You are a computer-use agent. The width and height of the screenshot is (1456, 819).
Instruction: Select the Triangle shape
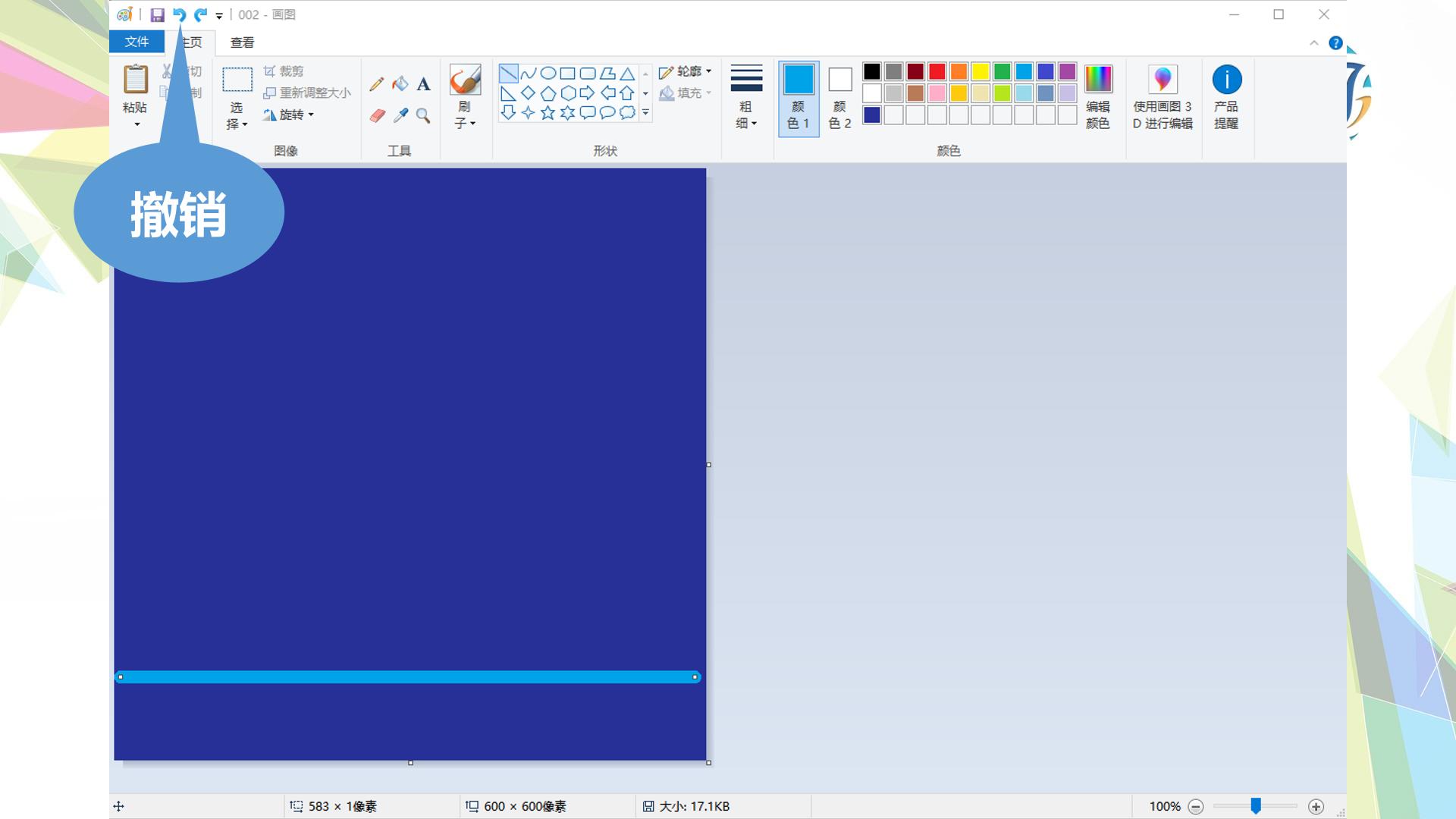[627, 74]
